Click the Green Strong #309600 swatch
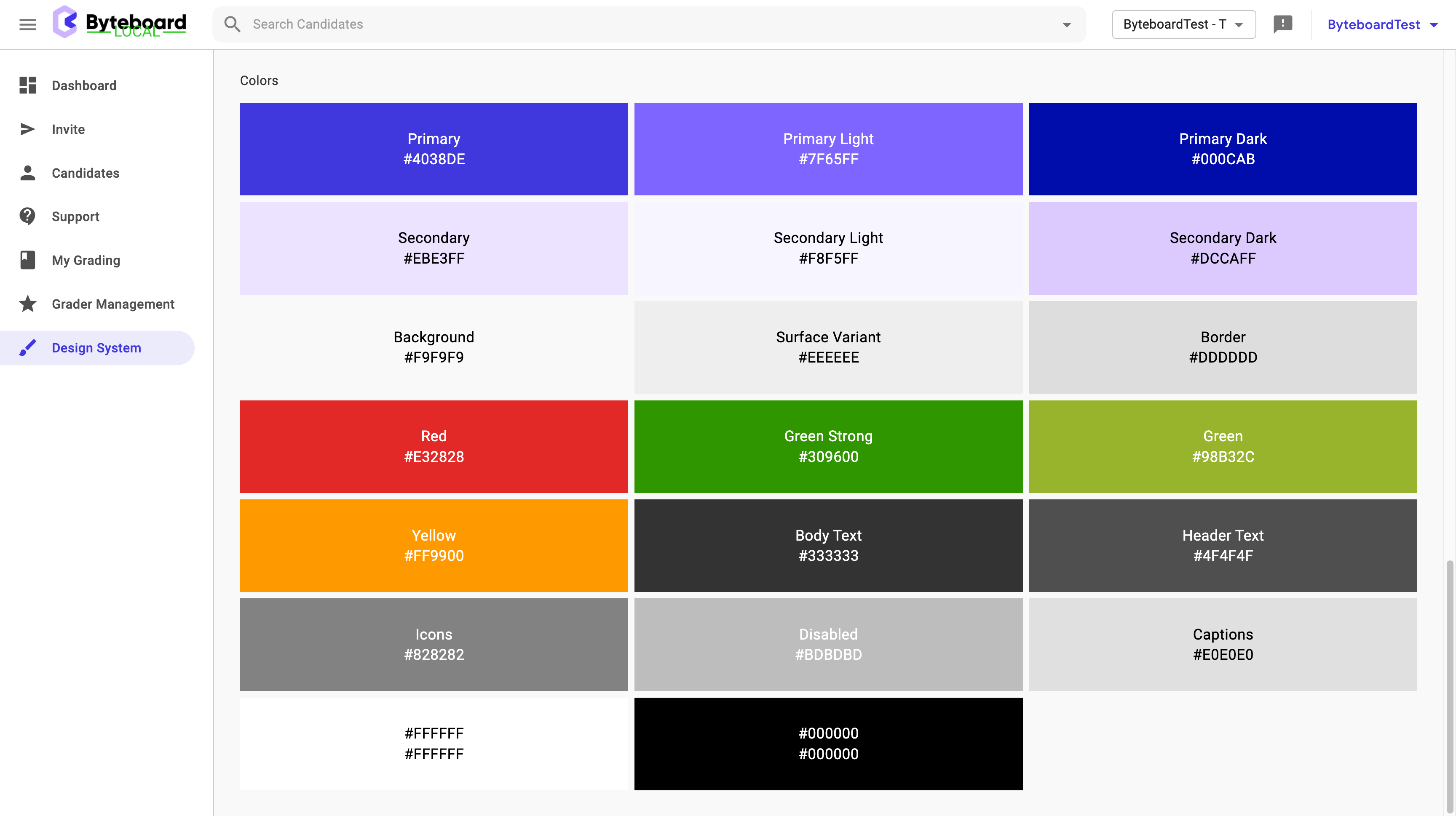The width and height of the screenshot is (1456, 816). tap(828, 446)
